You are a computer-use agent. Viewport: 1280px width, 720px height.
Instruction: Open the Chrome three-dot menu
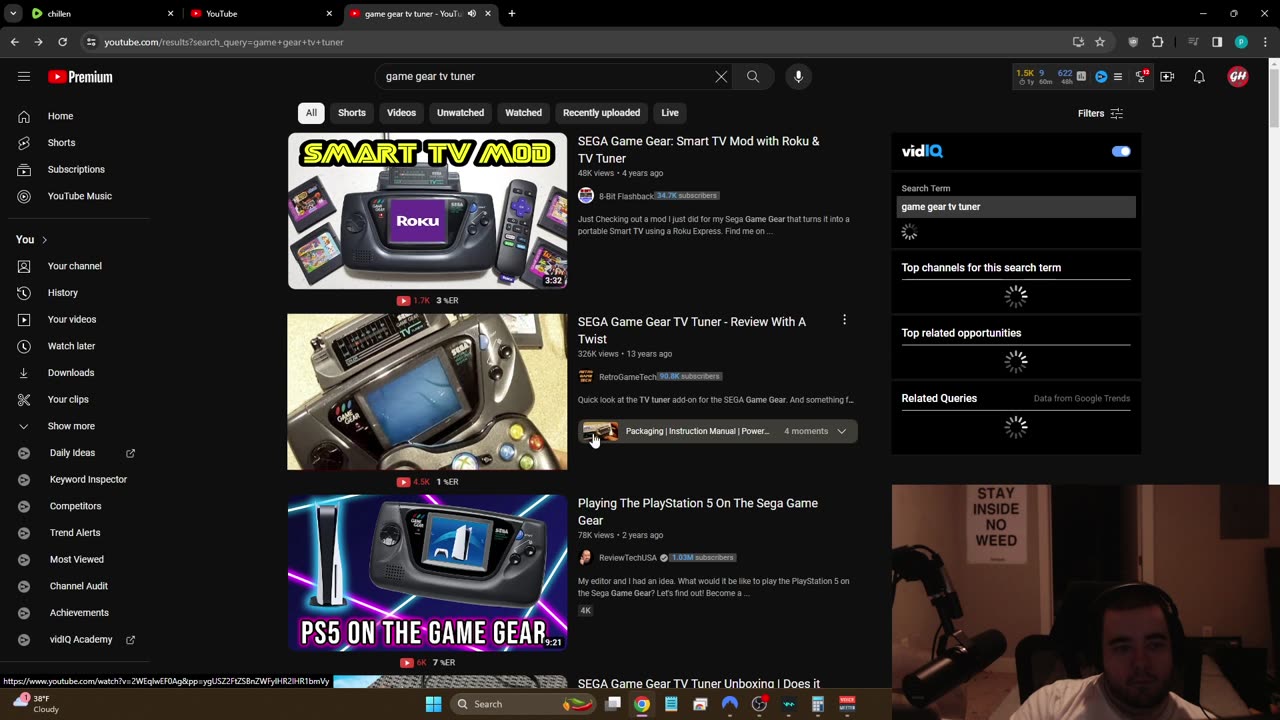(x=1265, y=42)
